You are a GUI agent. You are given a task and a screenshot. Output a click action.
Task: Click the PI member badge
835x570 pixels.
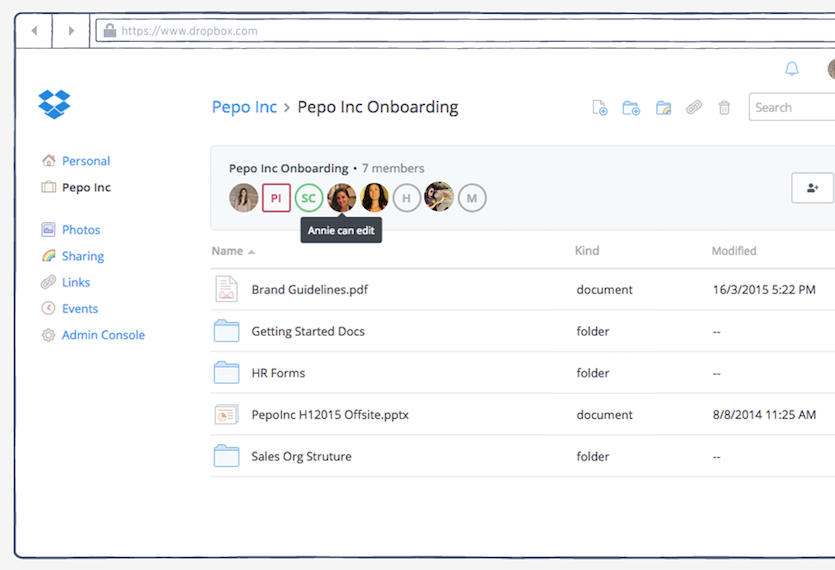tap(276, 198)
